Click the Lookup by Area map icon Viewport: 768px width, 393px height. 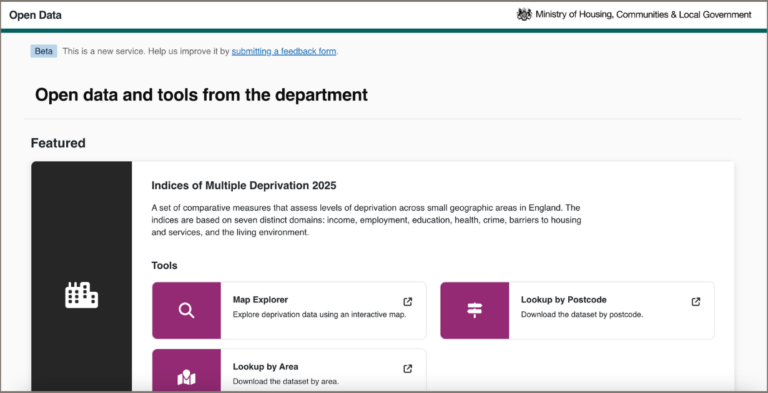click(x=186, y=378)
